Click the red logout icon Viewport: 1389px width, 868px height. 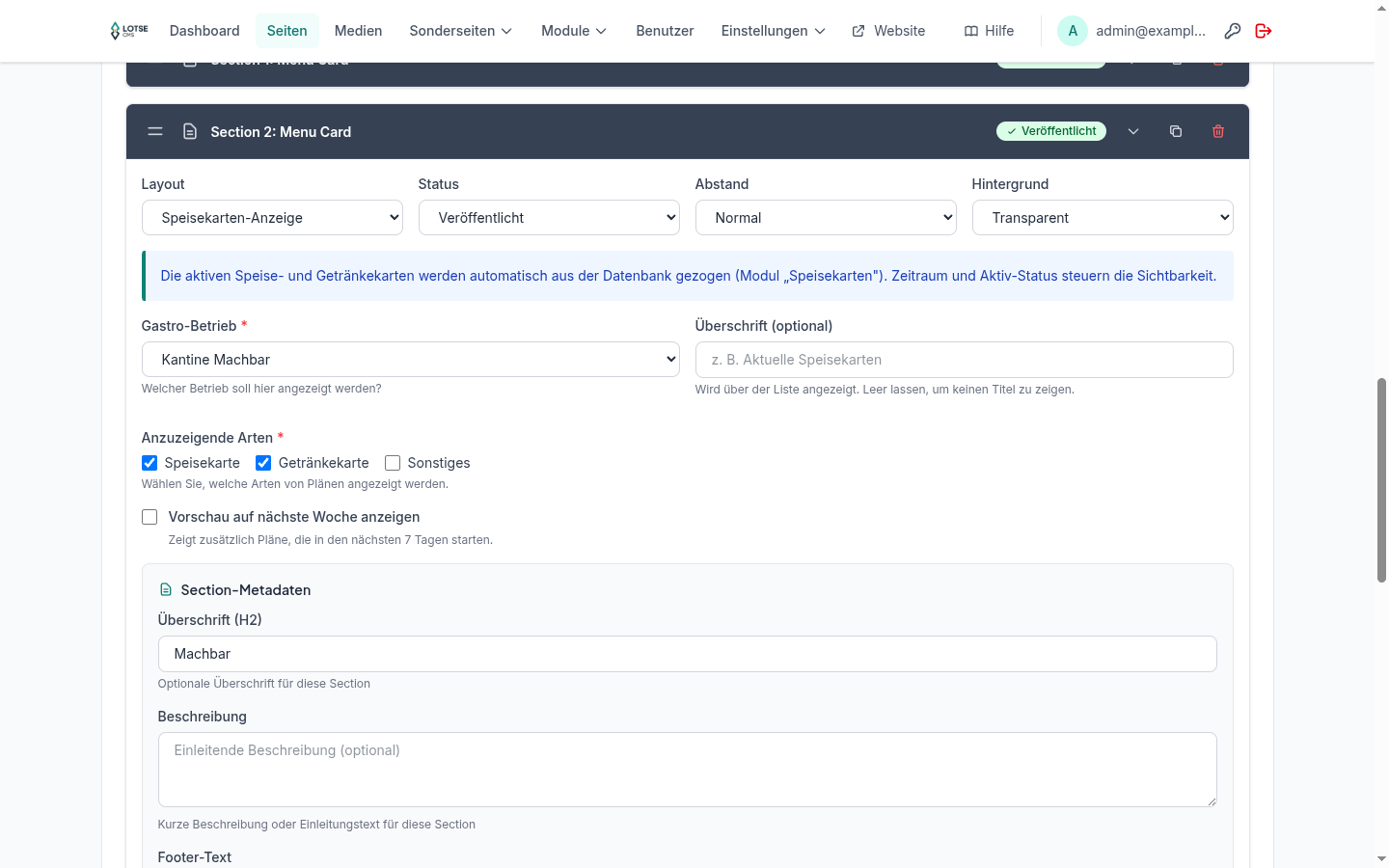tap(1263, 31)
